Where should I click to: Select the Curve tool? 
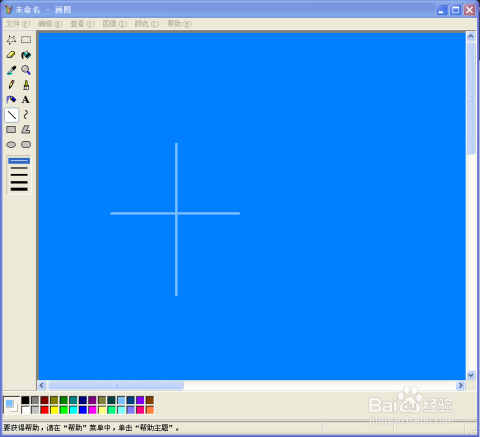point(26,115)
